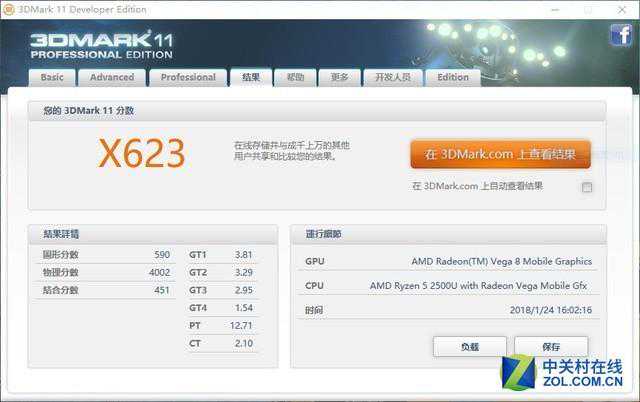The image size is (640, 402).
Task: Click orange 在 3DMark.com 上查看结果 button
Action: pyautogui.click(x=500, y=154)
